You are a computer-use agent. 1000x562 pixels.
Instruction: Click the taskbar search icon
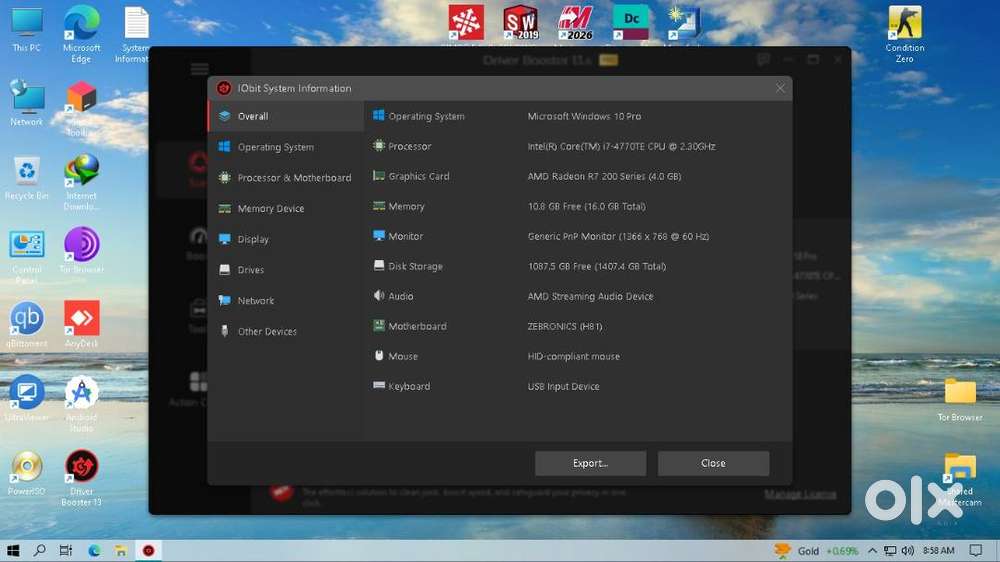(40, 551)
